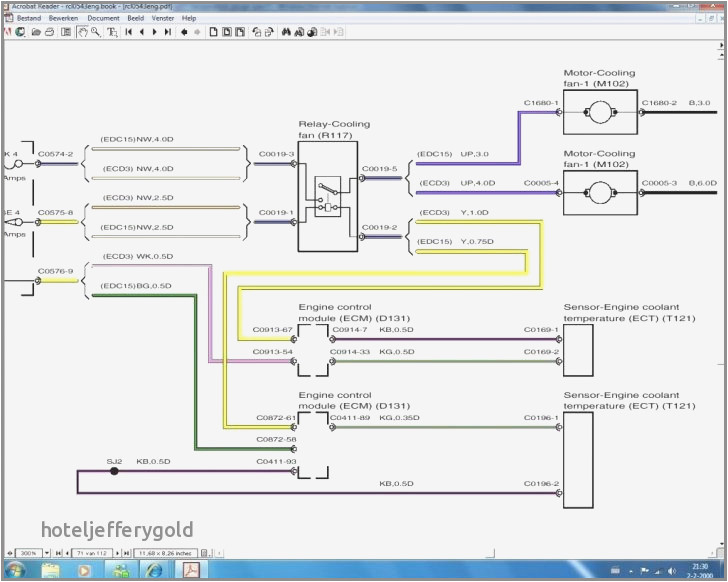Toggle the navigation pane icon

(65, 31)
